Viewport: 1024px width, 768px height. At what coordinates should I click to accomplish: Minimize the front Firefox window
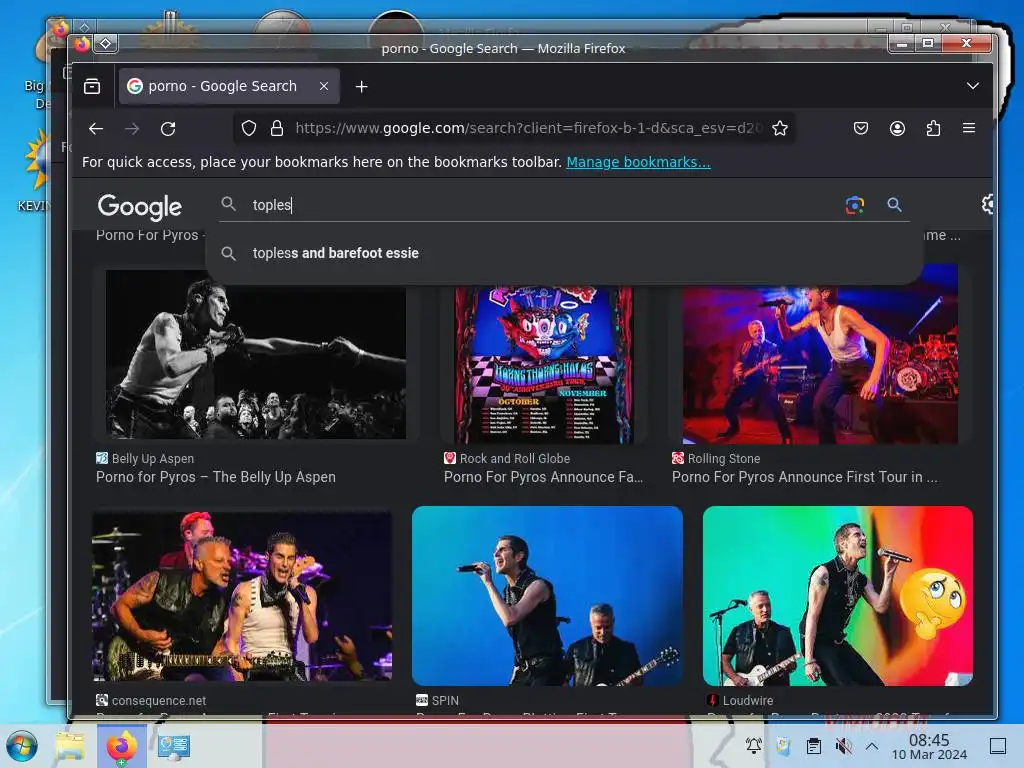902,44
